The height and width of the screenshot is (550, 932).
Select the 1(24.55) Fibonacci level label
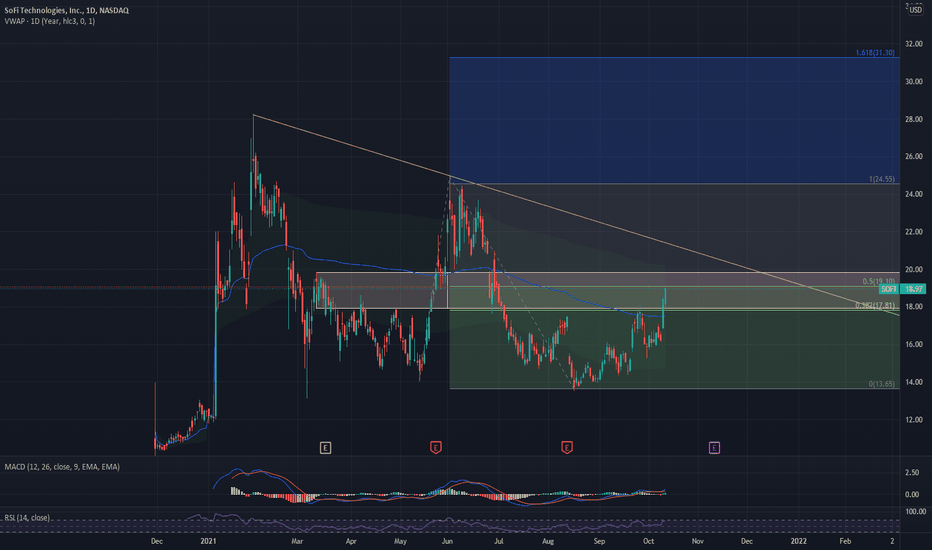(x=882, y=179)
